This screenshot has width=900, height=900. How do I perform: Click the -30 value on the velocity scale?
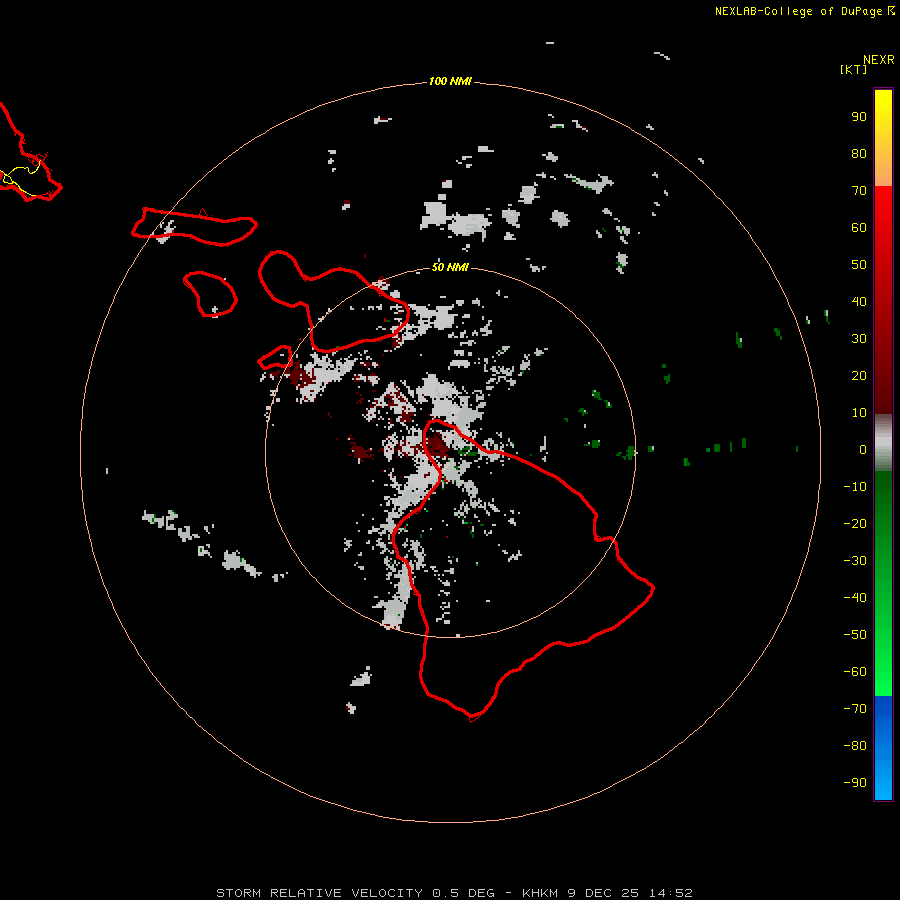pos(855,561)
